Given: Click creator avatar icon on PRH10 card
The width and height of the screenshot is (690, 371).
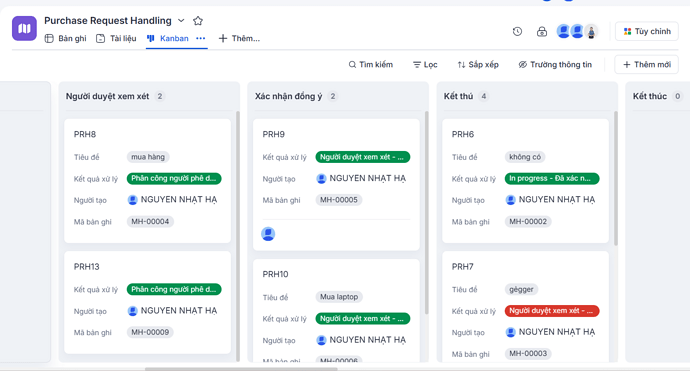Looking at the screenshot, I should [x=321, y=340].
